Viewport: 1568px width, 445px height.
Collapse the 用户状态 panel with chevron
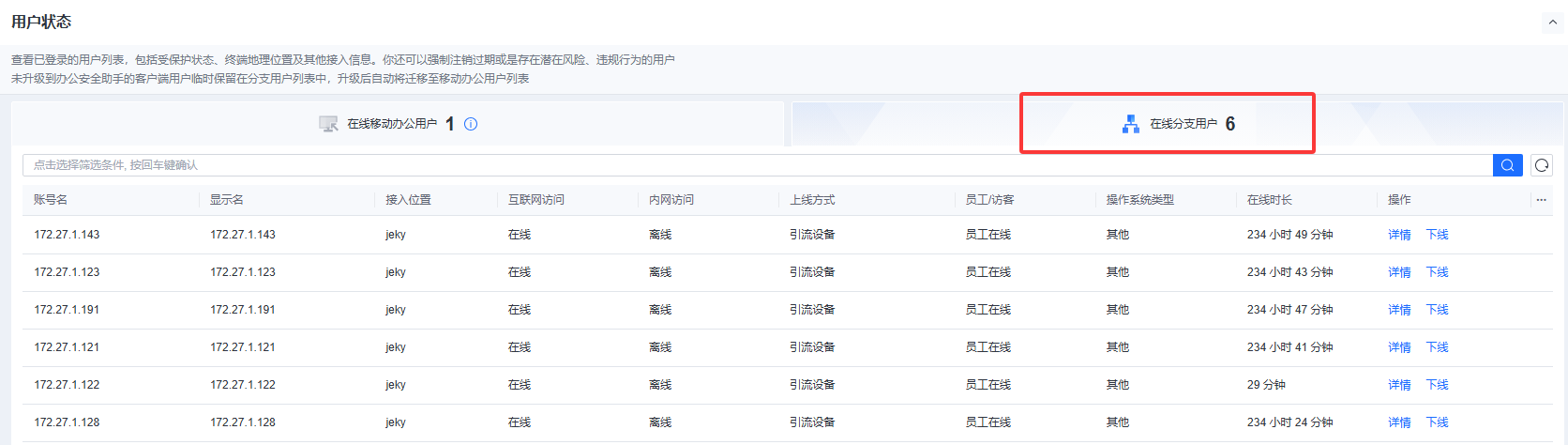pos(1552,23)
